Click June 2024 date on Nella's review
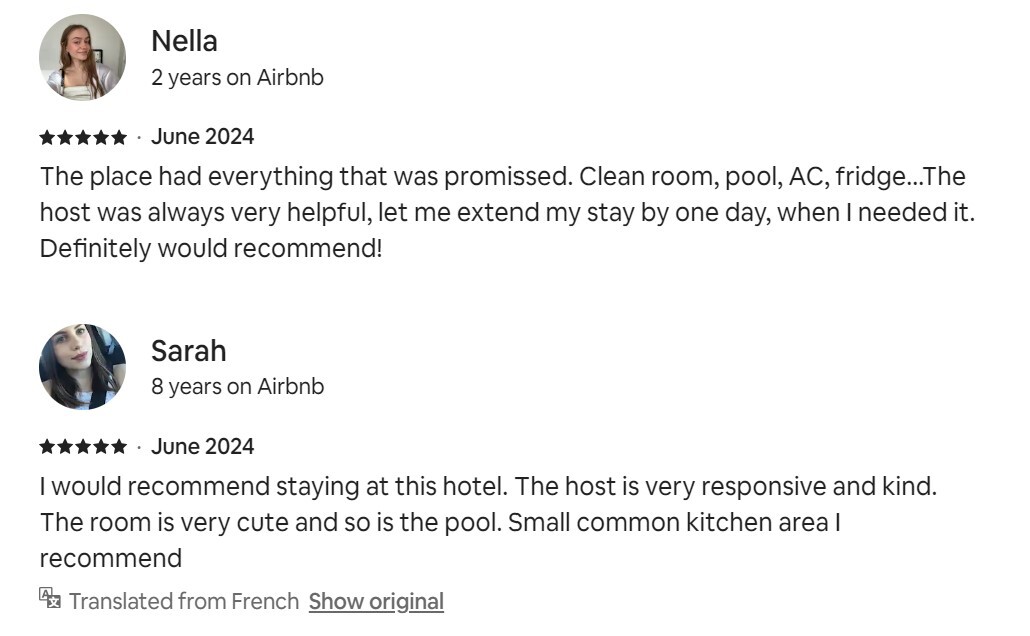 tap(202, 137)
